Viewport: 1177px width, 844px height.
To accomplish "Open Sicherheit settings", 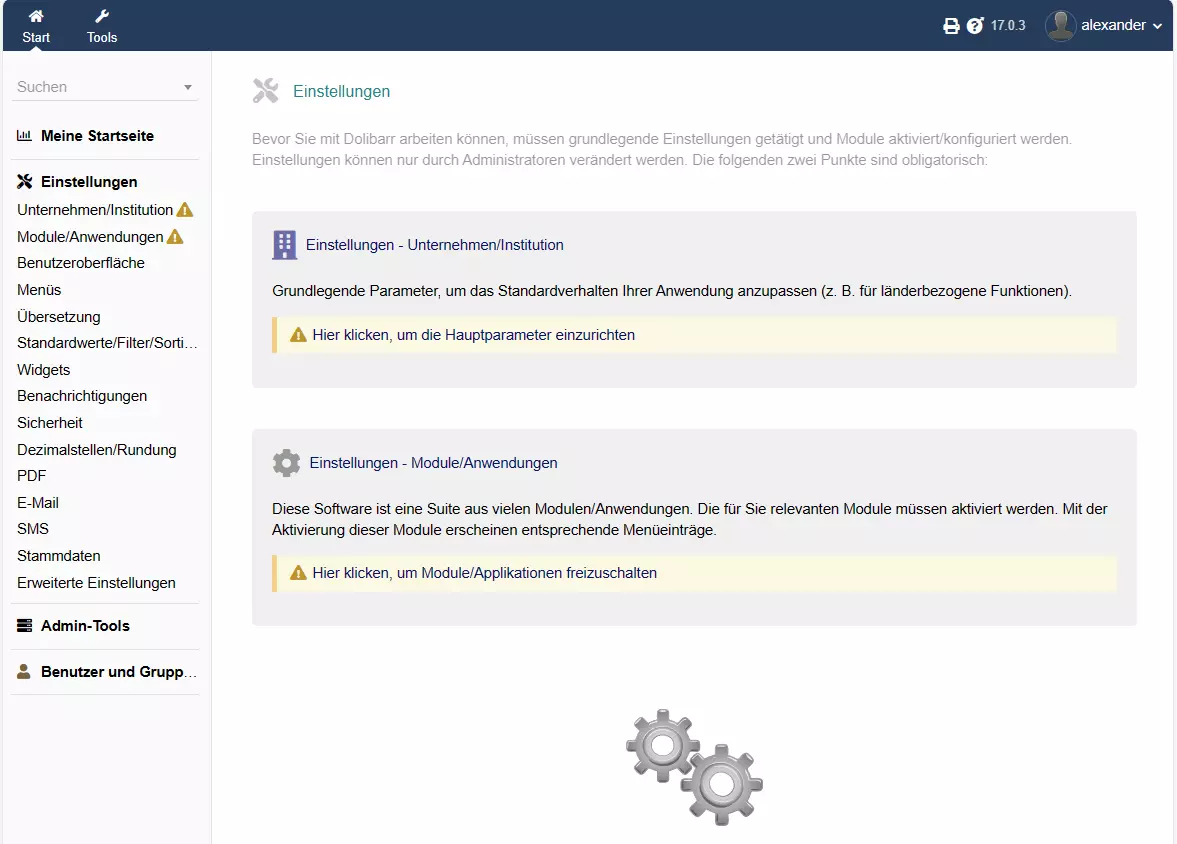I will pyautogui.click(x=50, y=423).
